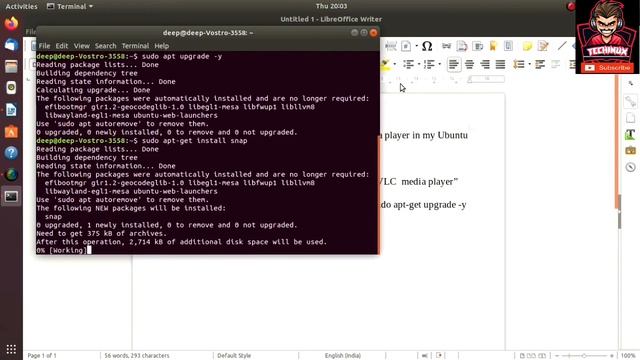Image resolution: width=640 pixels, height=360 pixels.
Task: Open clock Thu 20:03 in top bar
Action: coord(331,6)
